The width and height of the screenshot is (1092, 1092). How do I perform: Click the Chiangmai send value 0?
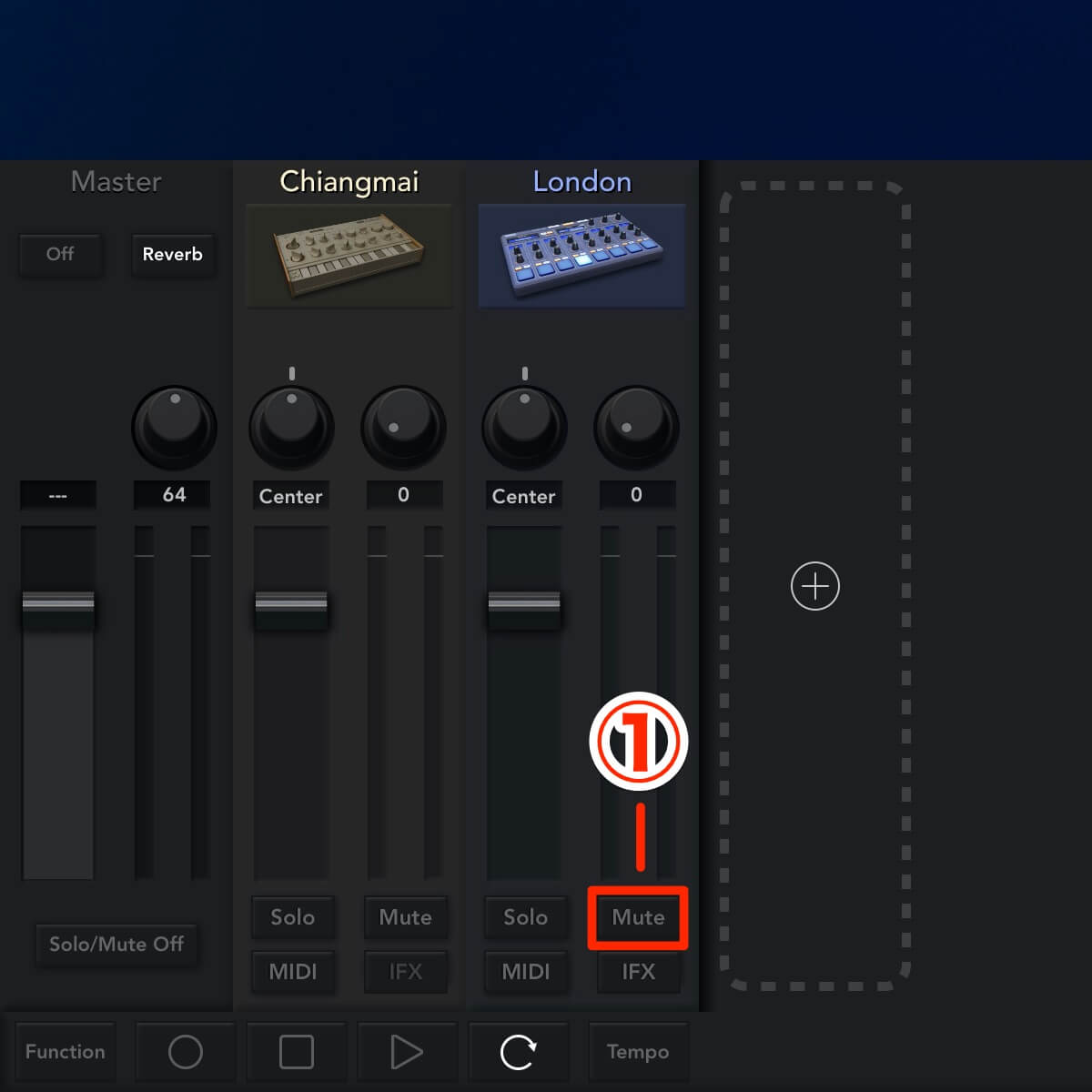point(404,495)
